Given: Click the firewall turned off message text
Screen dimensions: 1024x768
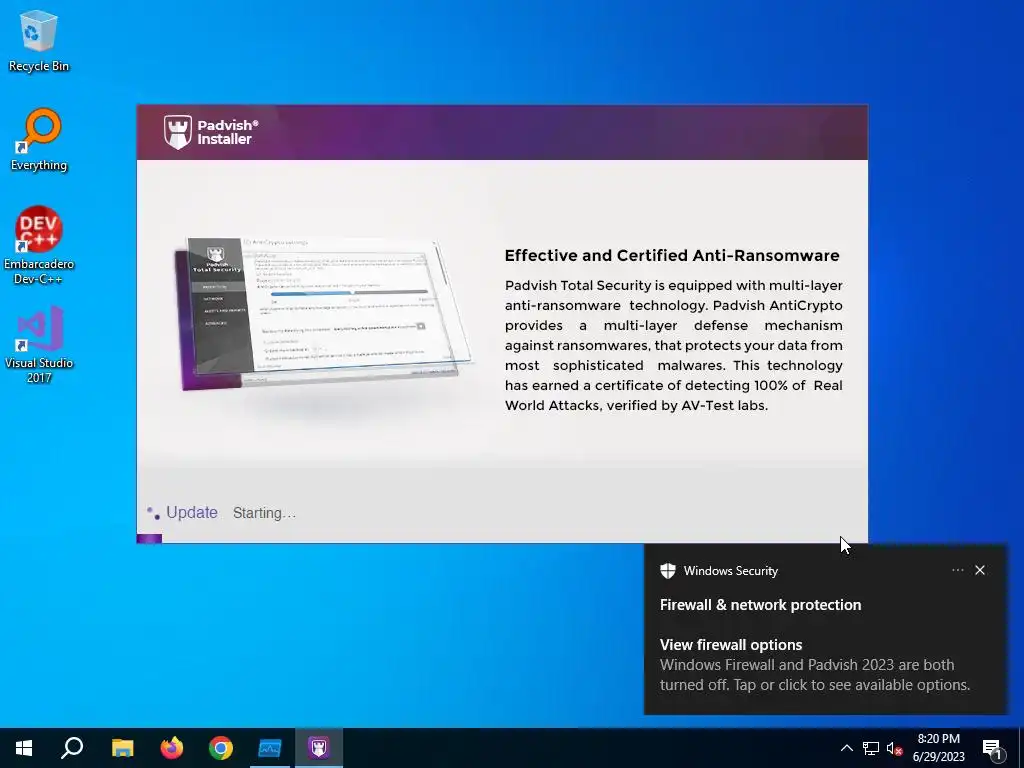Looking at the screenshot, I should point(814,675).
